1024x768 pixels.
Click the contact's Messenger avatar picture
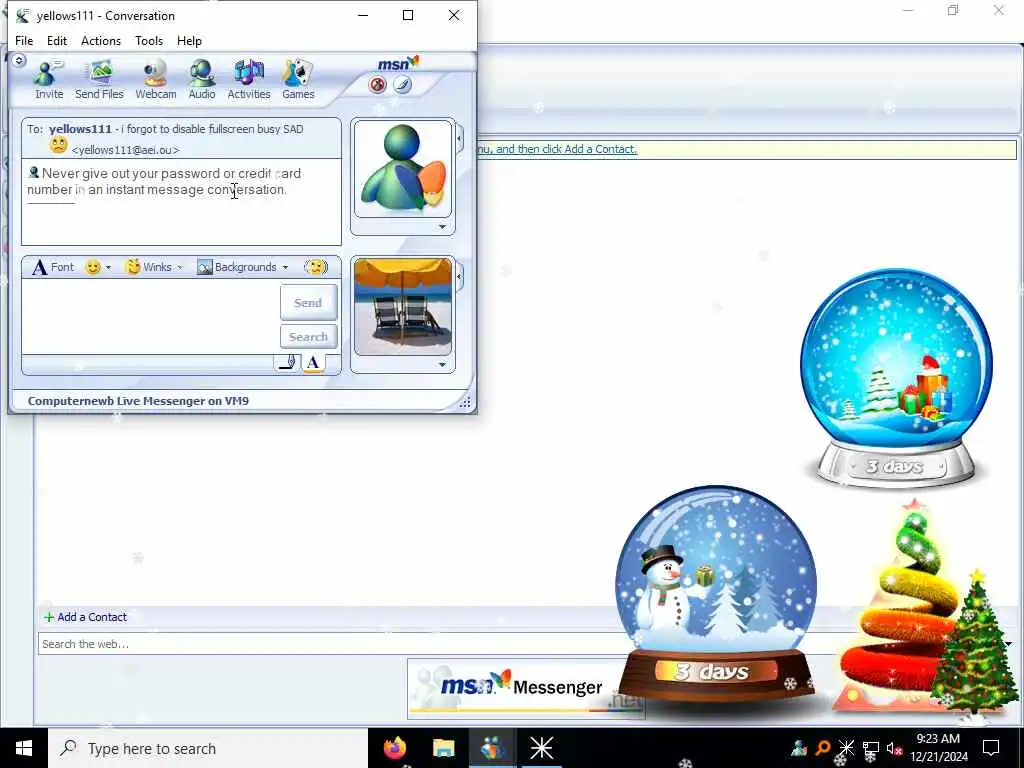click(x=403, y=168)
